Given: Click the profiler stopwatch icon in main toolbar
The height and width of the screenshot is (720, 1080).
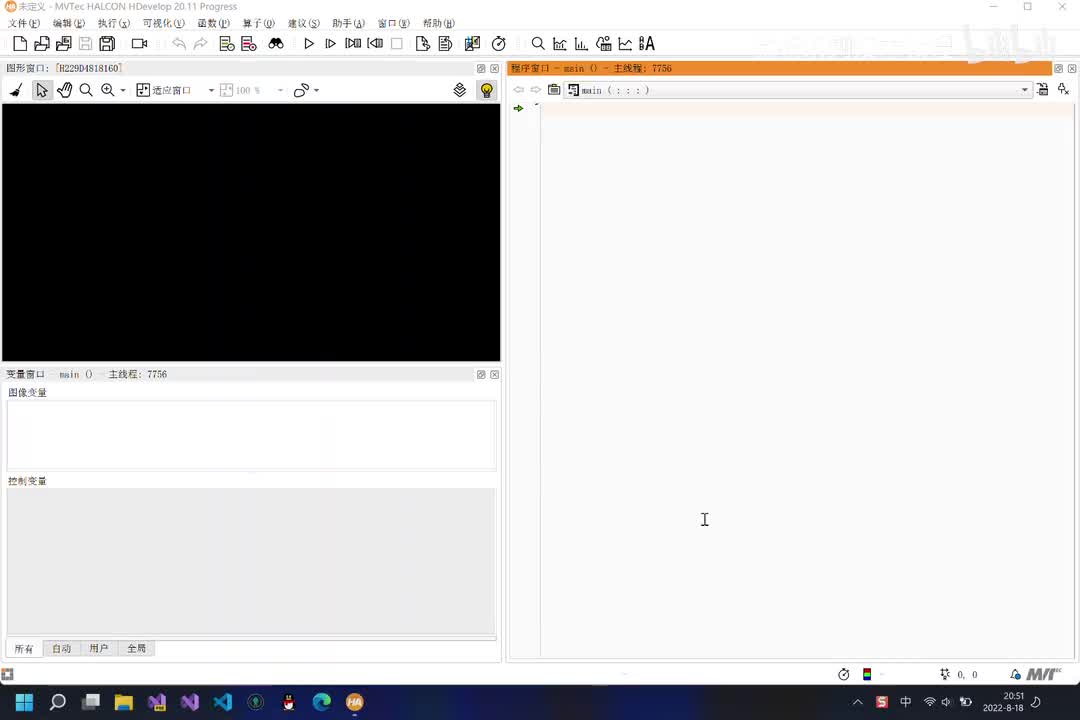Looking at the screenshot, I should (x=499, y=44).
